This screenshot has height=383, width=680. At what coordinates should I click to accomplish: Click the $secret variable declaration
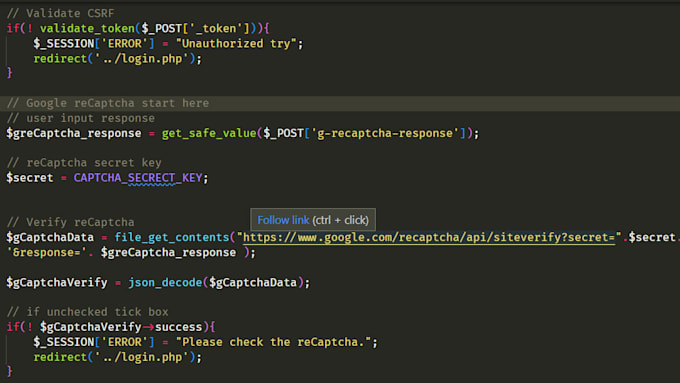click(30, 178)
